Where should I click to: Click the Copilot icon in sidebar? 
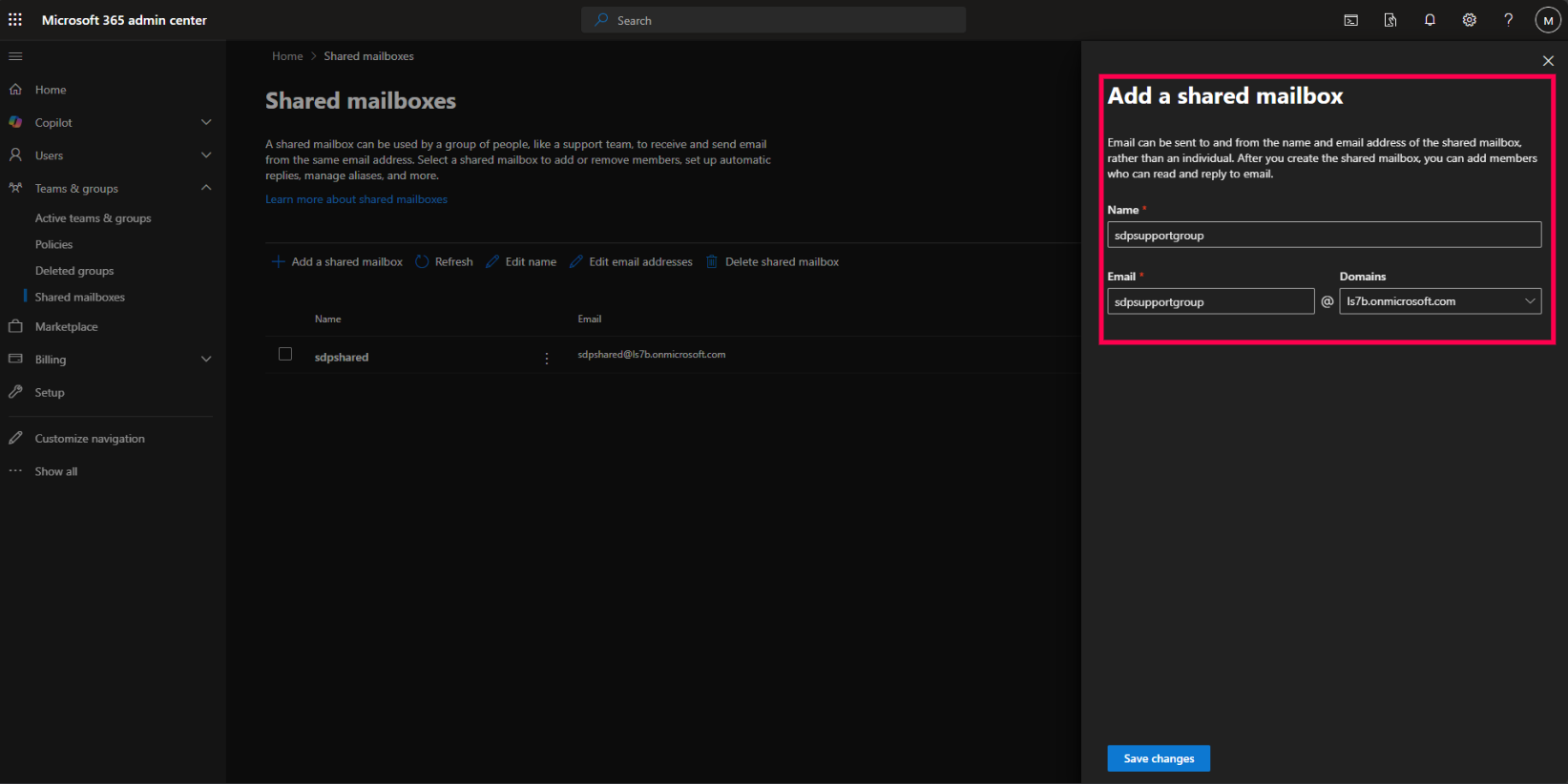click(15, 122)
